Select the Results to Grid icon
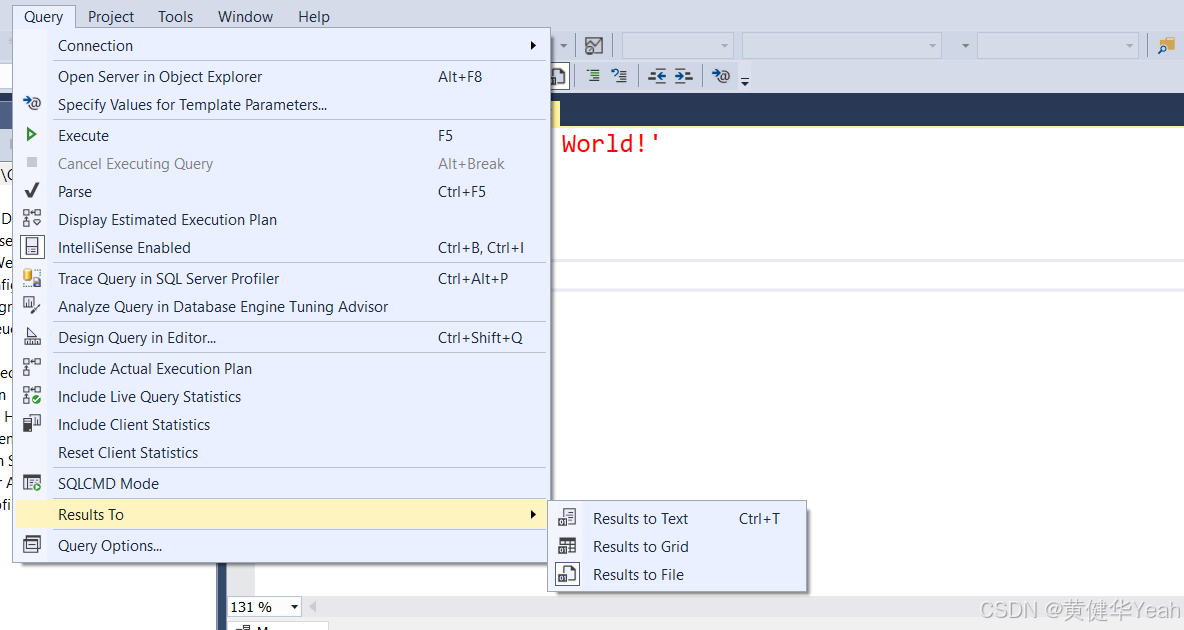 coord(568,547)
